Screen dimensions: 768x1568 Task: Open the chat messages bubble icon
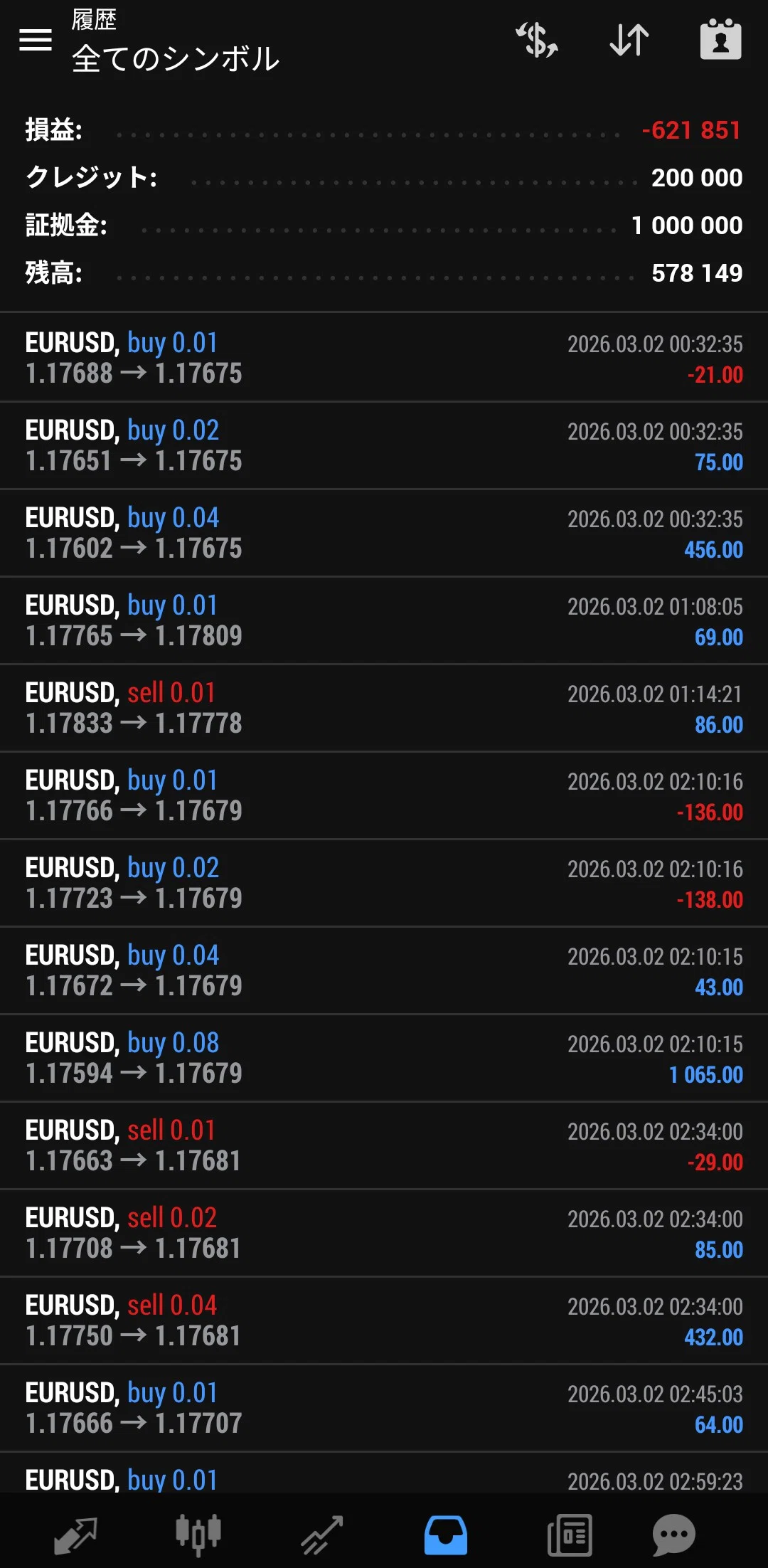point(673,1535)
